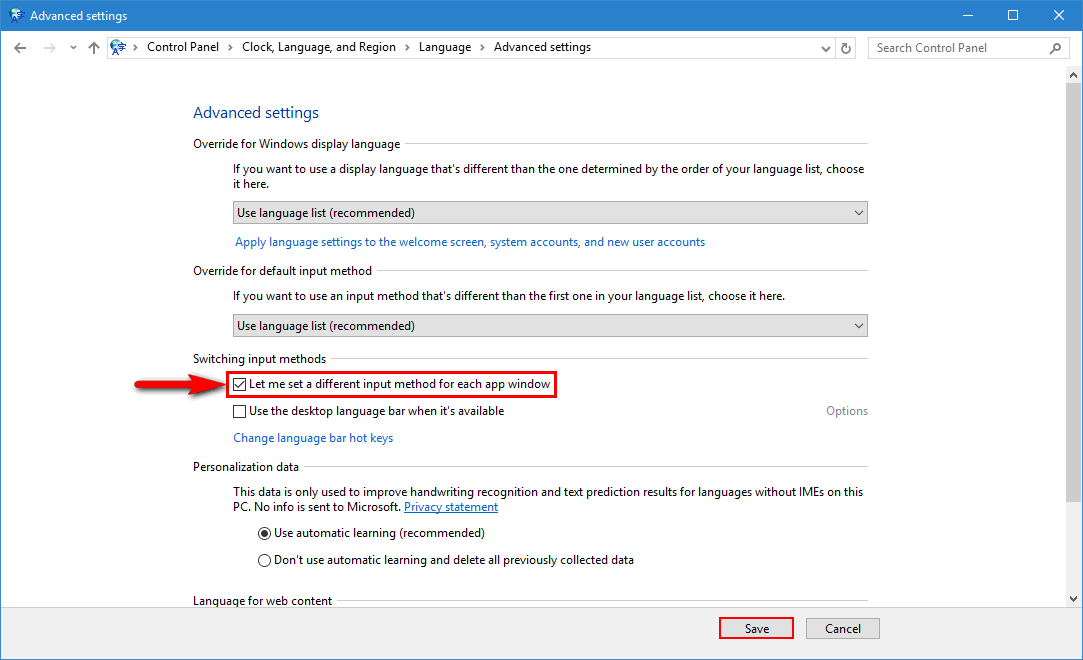Enable setting different input method per app window

[239, 384]
